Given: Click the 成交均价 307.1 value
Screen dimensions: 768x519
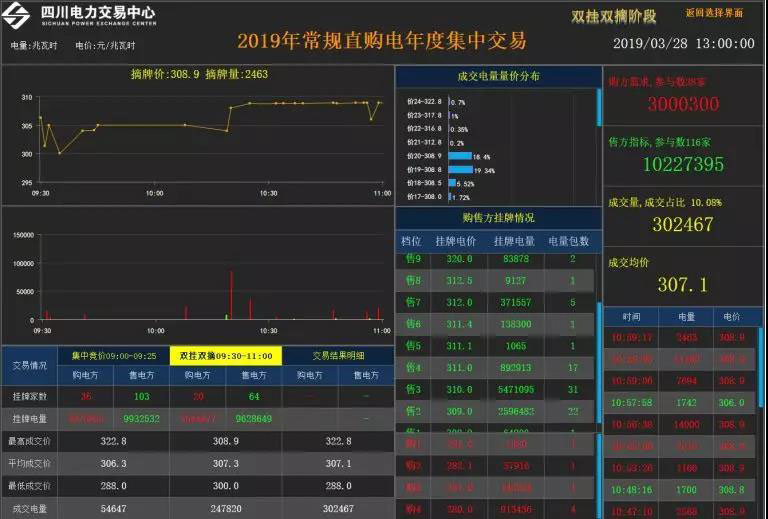Looking at the screenshot, I should (683, 285).
